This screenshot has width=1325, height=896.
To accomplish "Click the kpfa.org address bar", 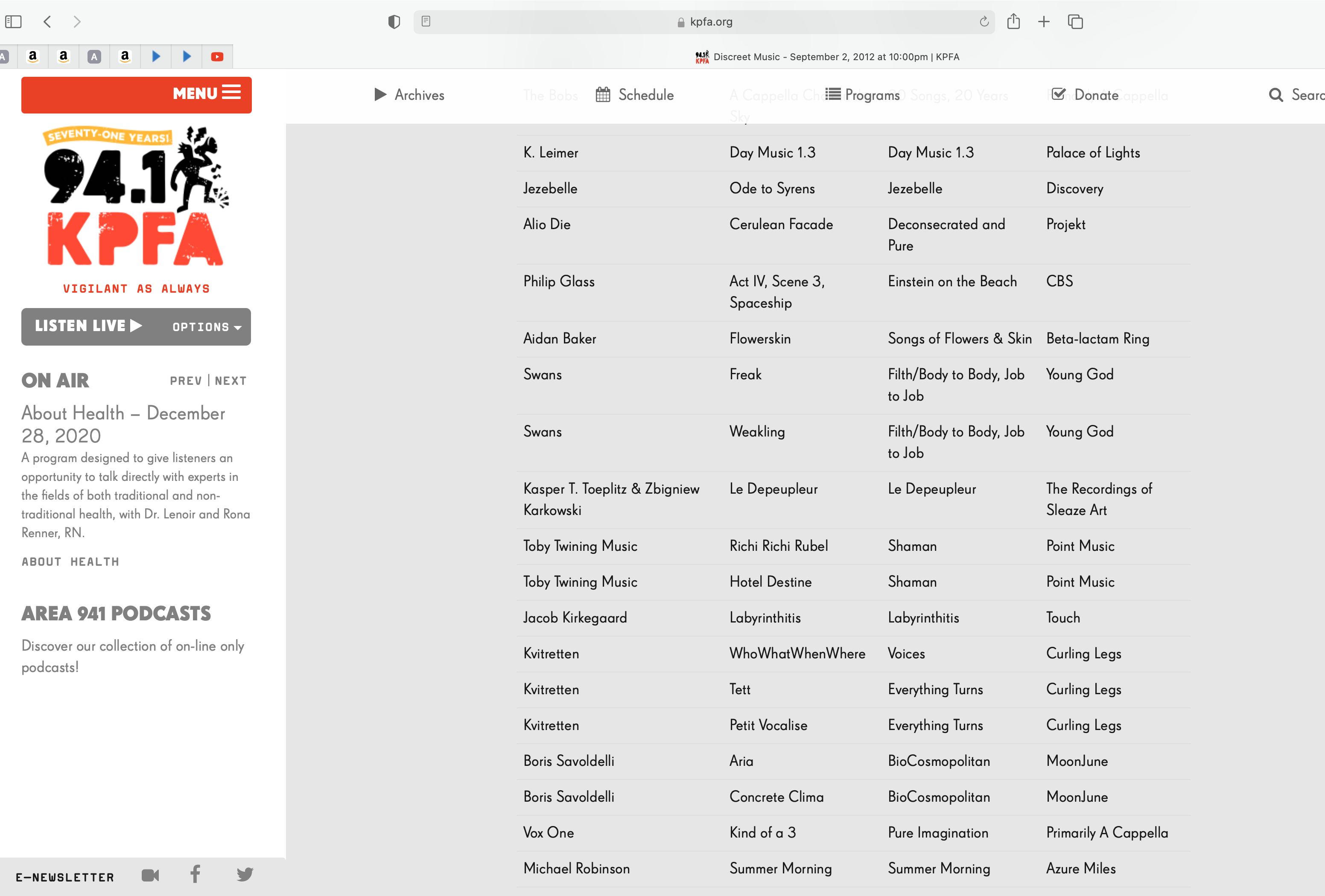I will [x=704, y=22].
